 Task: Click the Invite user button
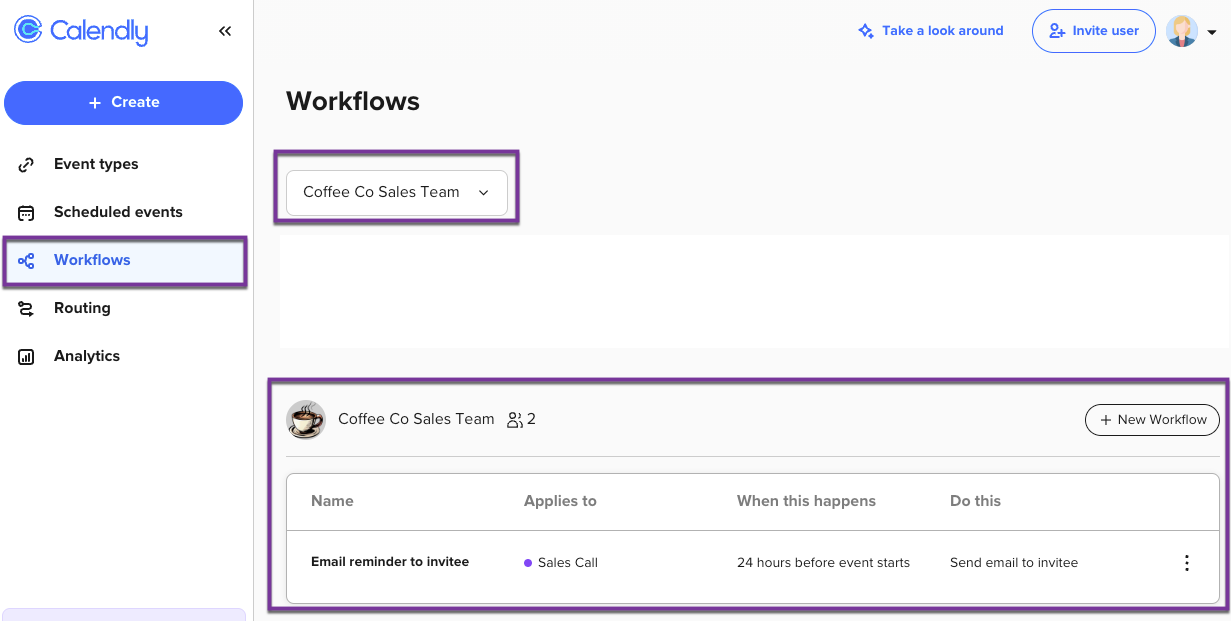tap(1093, 31)
